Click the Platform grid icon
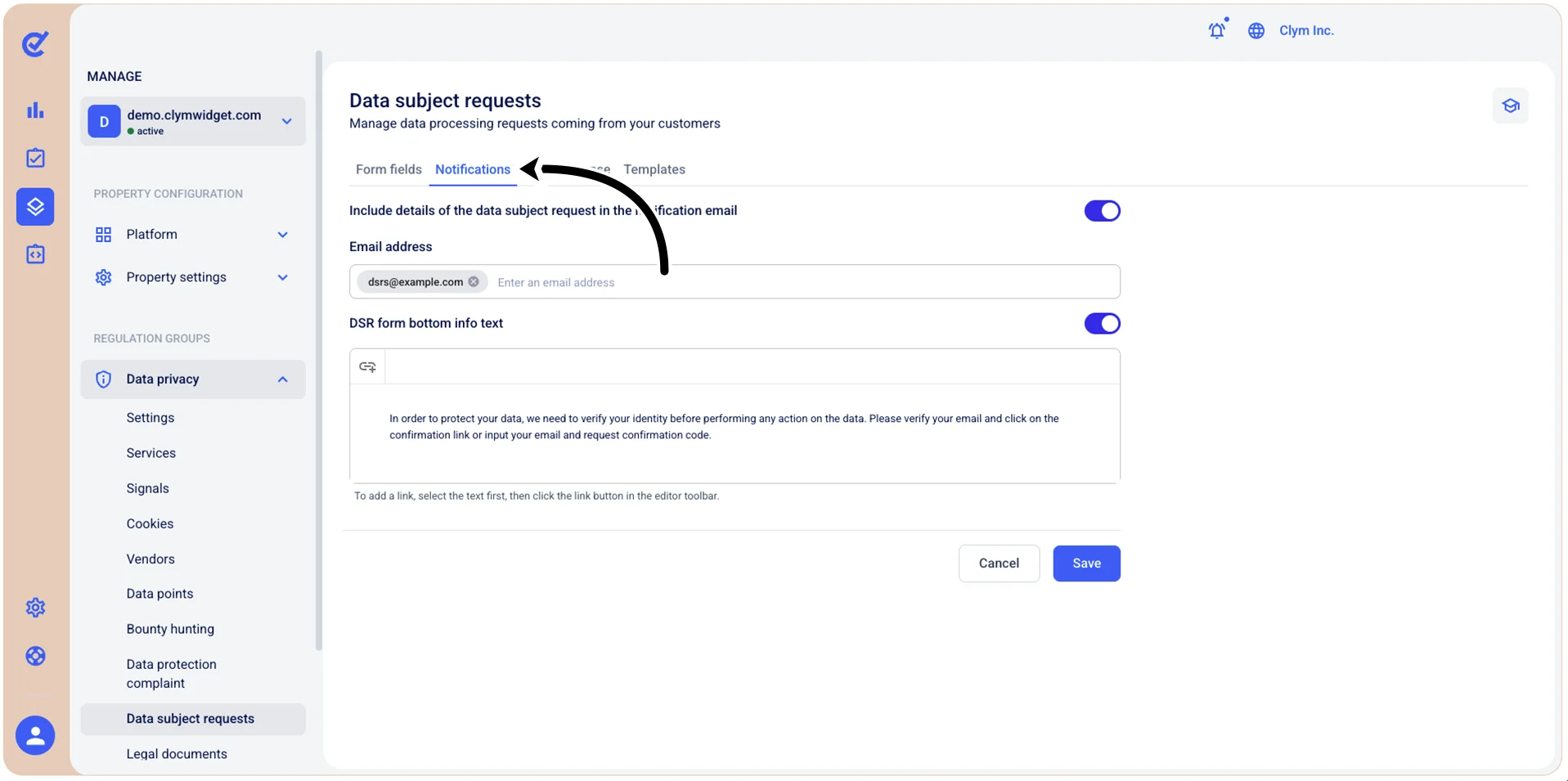This screenshot has width=1568, height=781. point(103,235)
